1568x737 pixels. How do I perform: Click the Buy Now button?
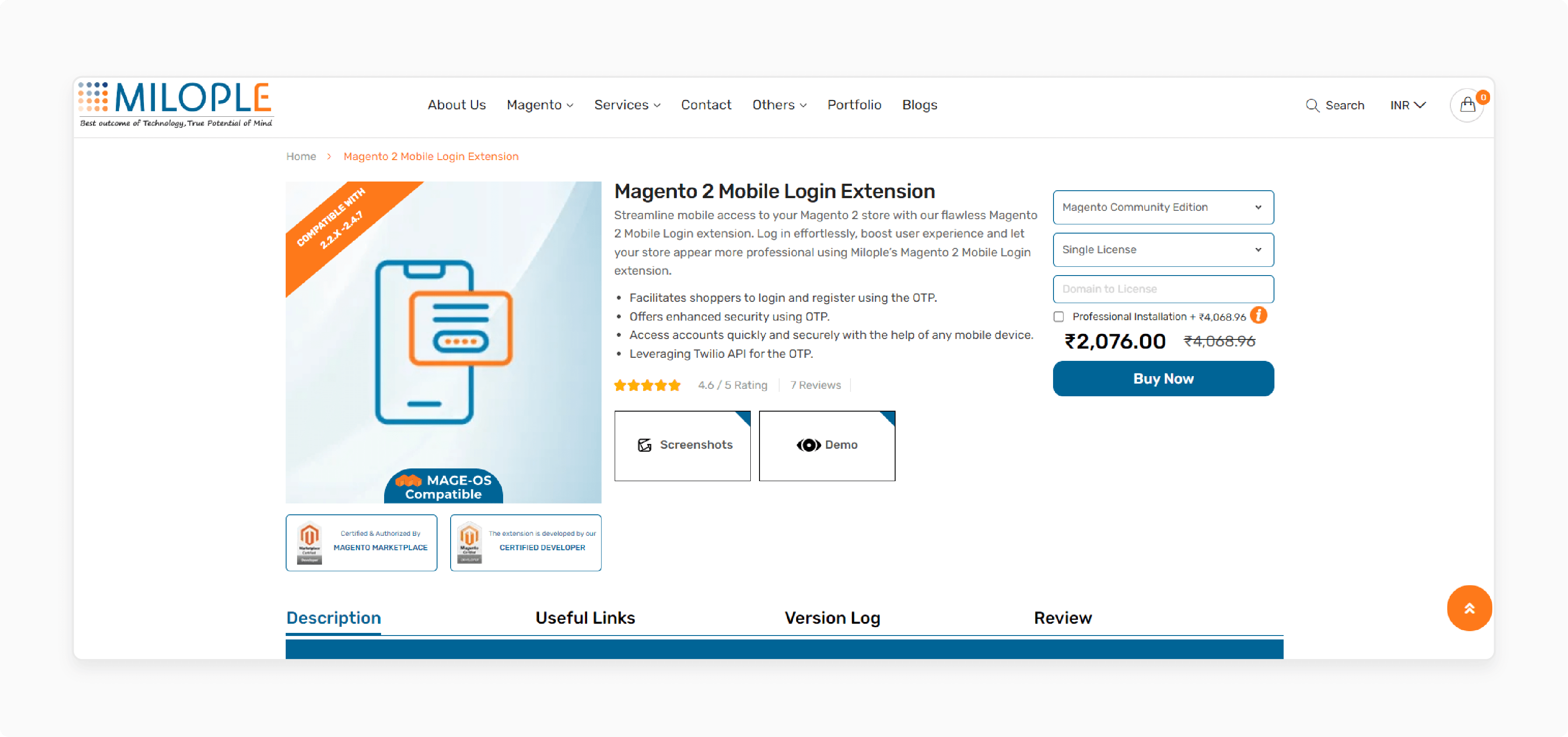click(1163, 379)
